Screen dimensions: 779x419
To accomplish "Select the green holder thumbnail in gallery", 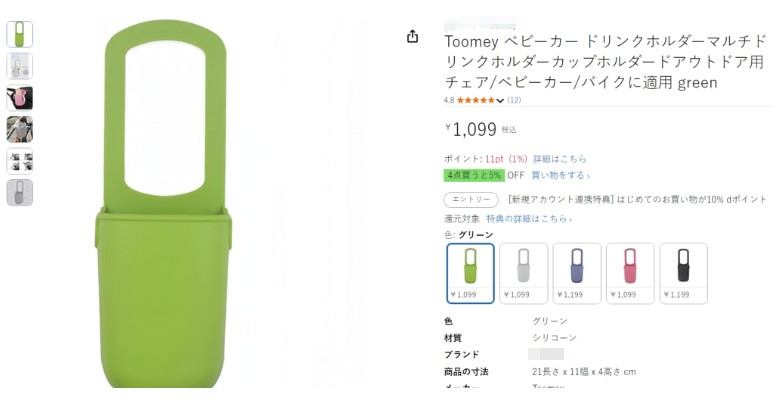I will 19,34.
